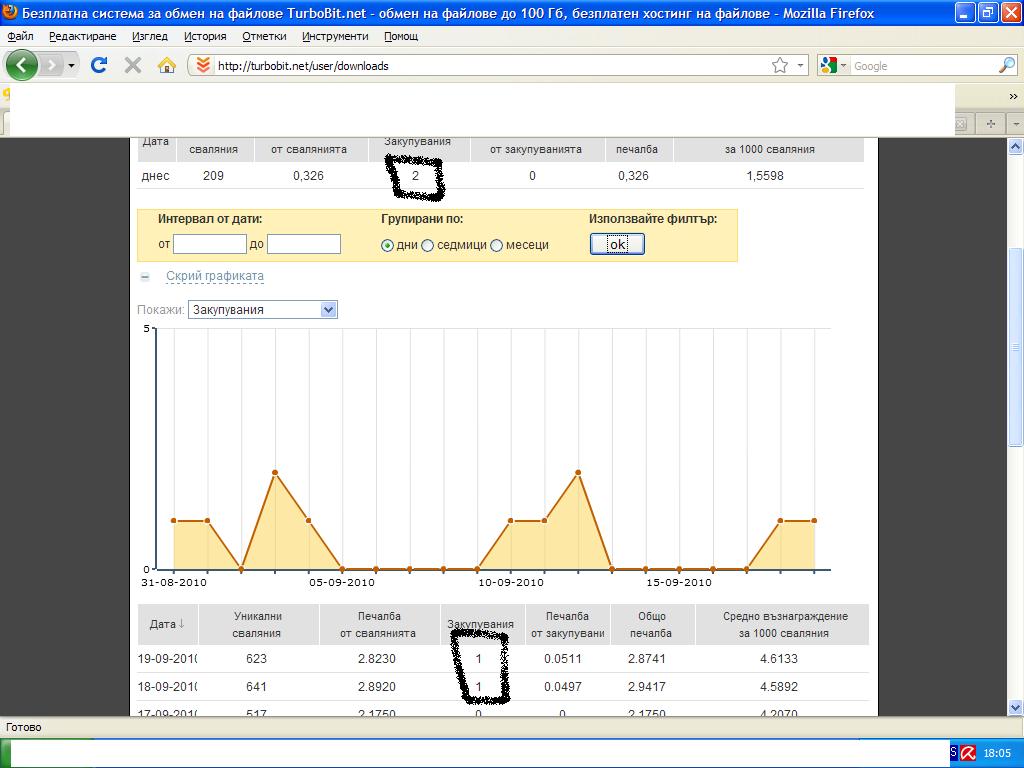List all tabs via the tab bar arrow
Viewport: 1024px width, 768px height.
(1015, 123)
